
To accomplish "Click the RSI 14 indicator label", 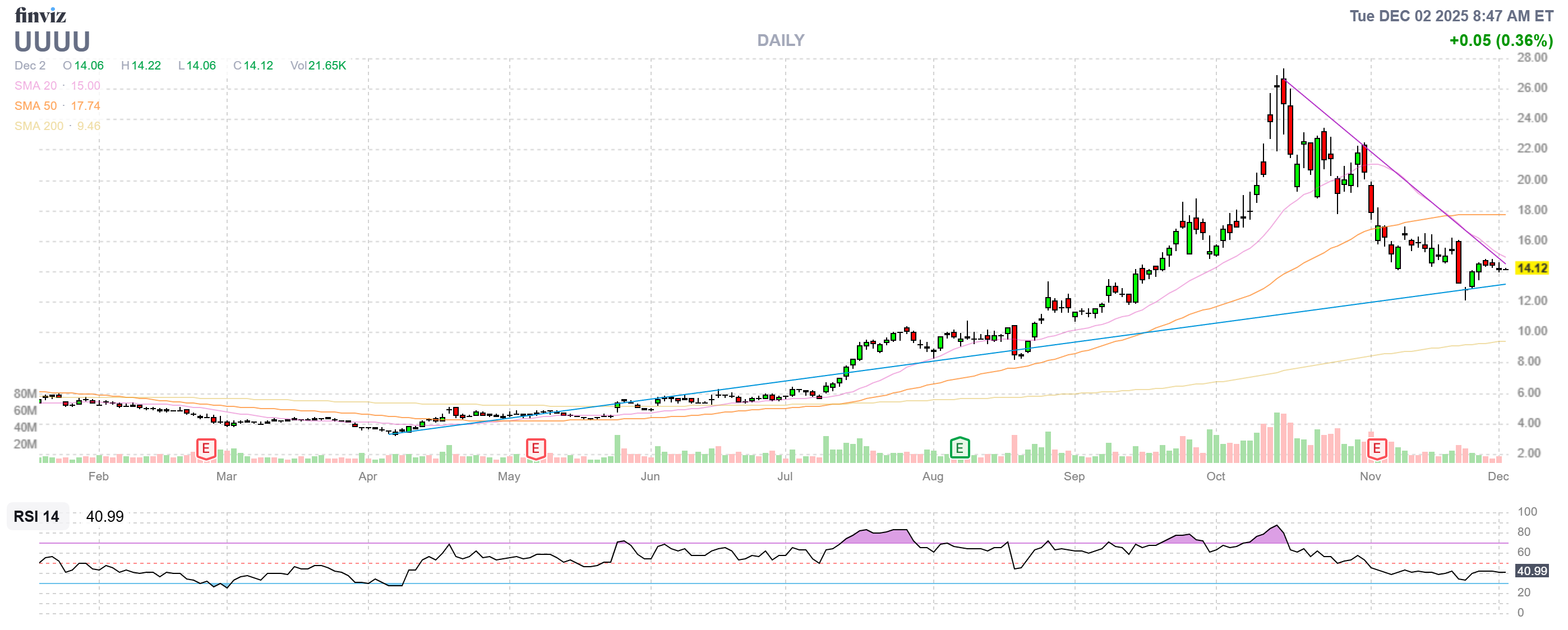I will 36,517.
